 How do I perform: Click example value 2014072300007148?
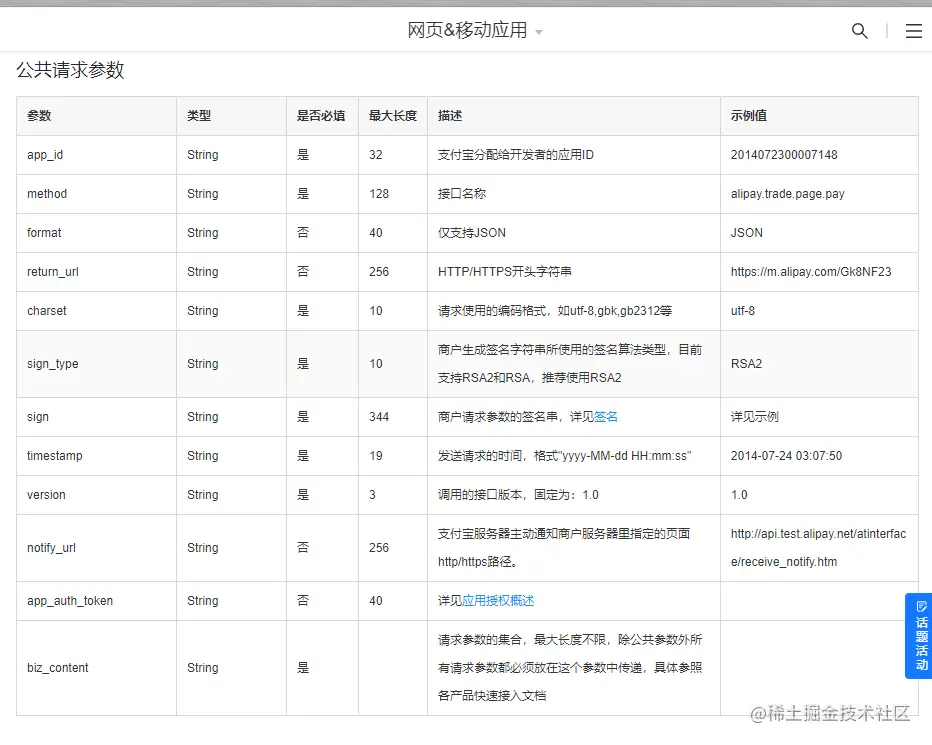(x=784, y=155)
